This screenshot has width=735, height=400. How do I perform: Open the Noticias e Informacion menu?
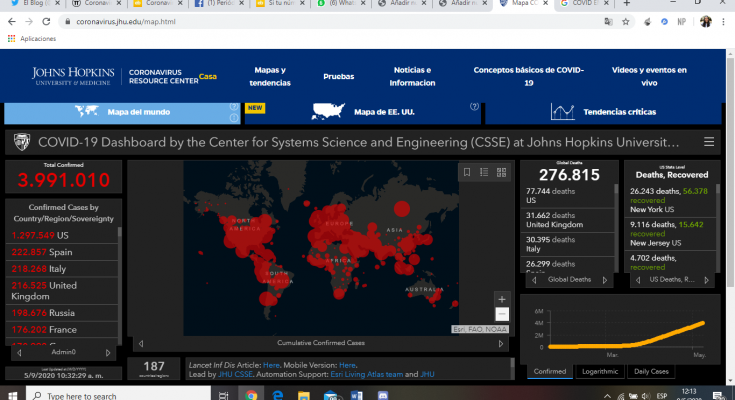[x=412, y=76]
